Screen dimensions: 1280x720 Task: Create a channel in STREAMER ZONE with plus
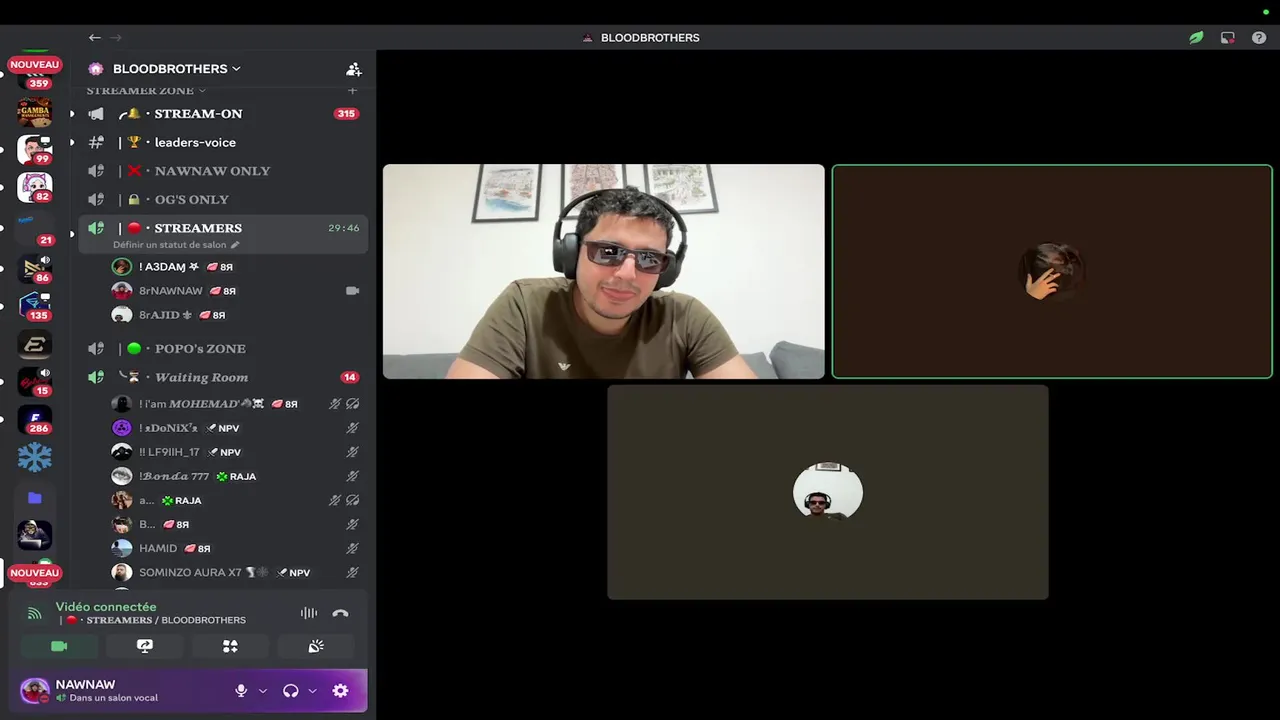352,90
